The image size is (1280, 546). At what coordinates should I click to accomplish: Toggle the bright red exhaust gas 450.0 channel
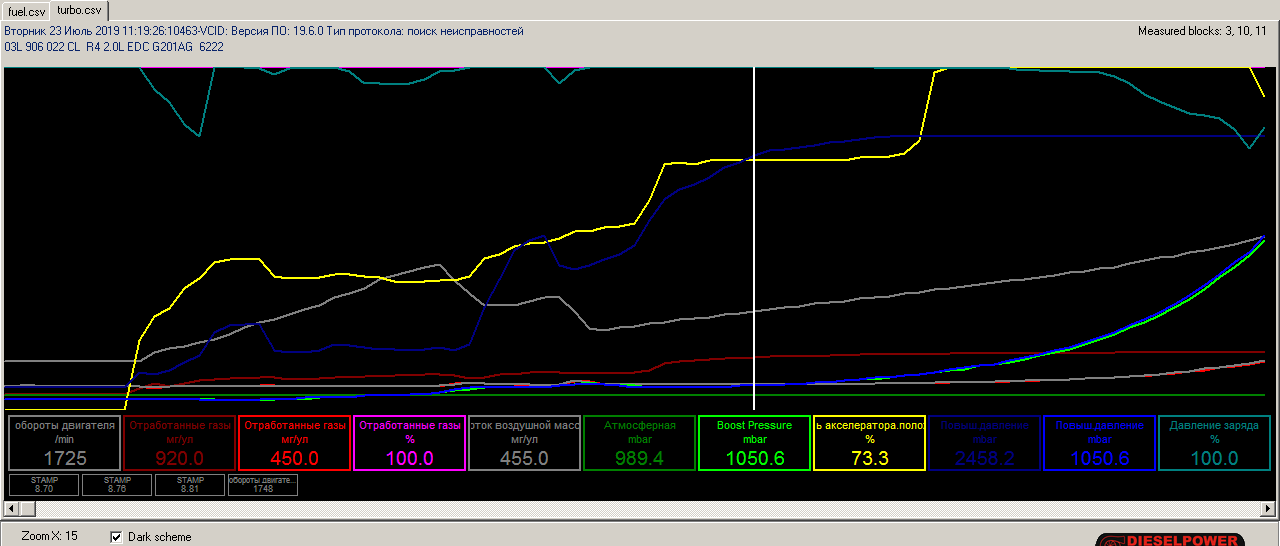(294, 443)
